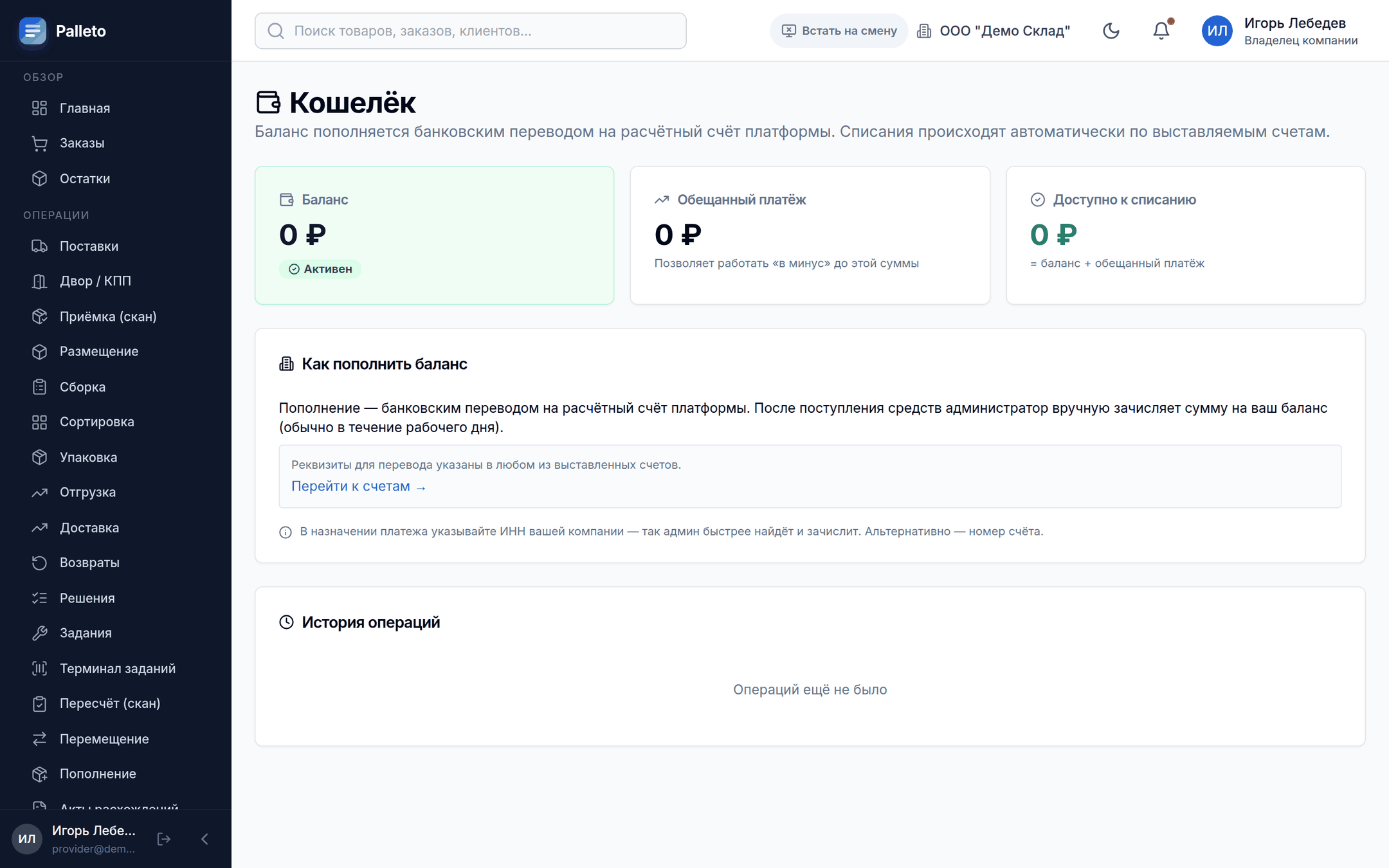Follow the Перейти к счетам link
The height and width of the screenshot is (868, 1389).
358,487
